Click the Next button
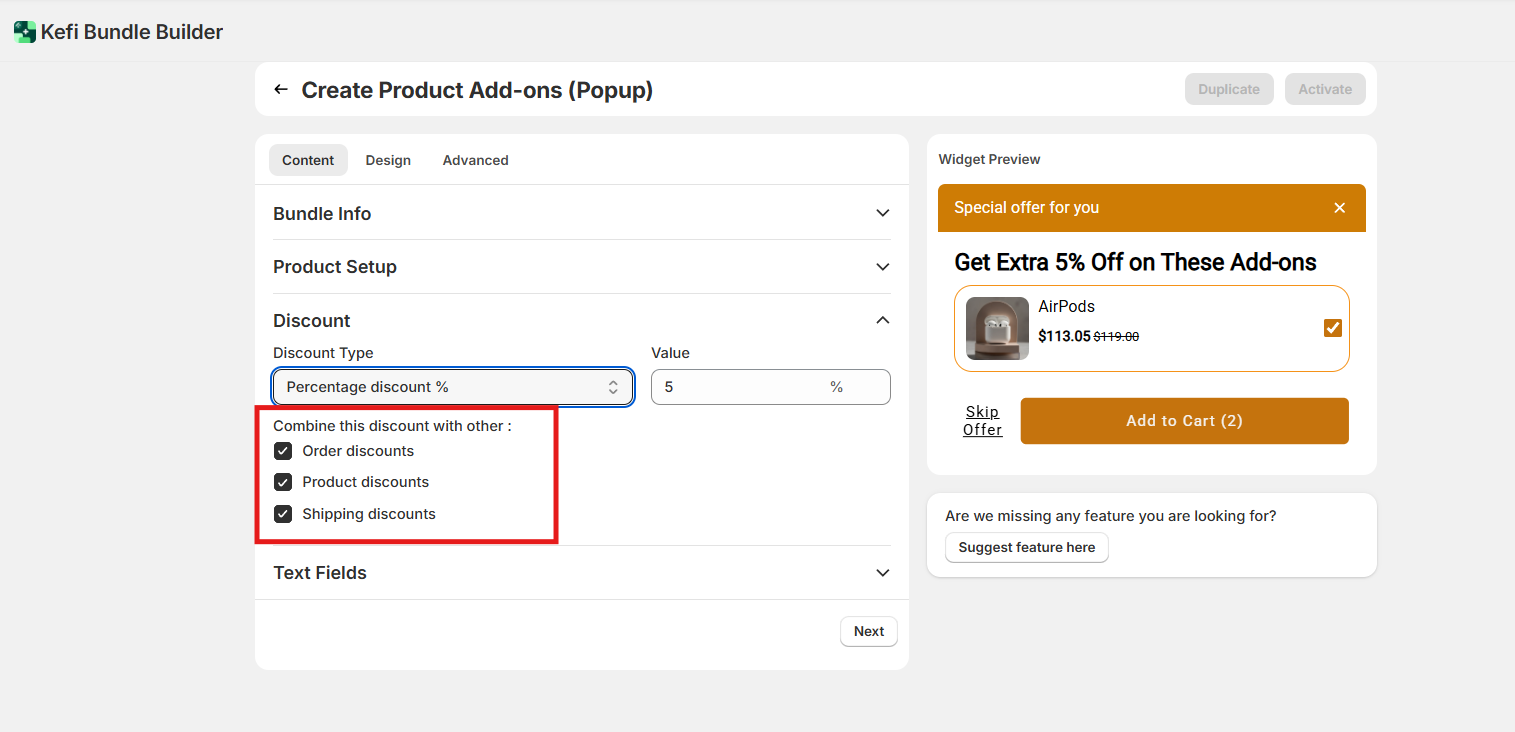Image resolution: width=1515 pixels, height=732 pixels. pyautogui.click(x=868, y=631)
